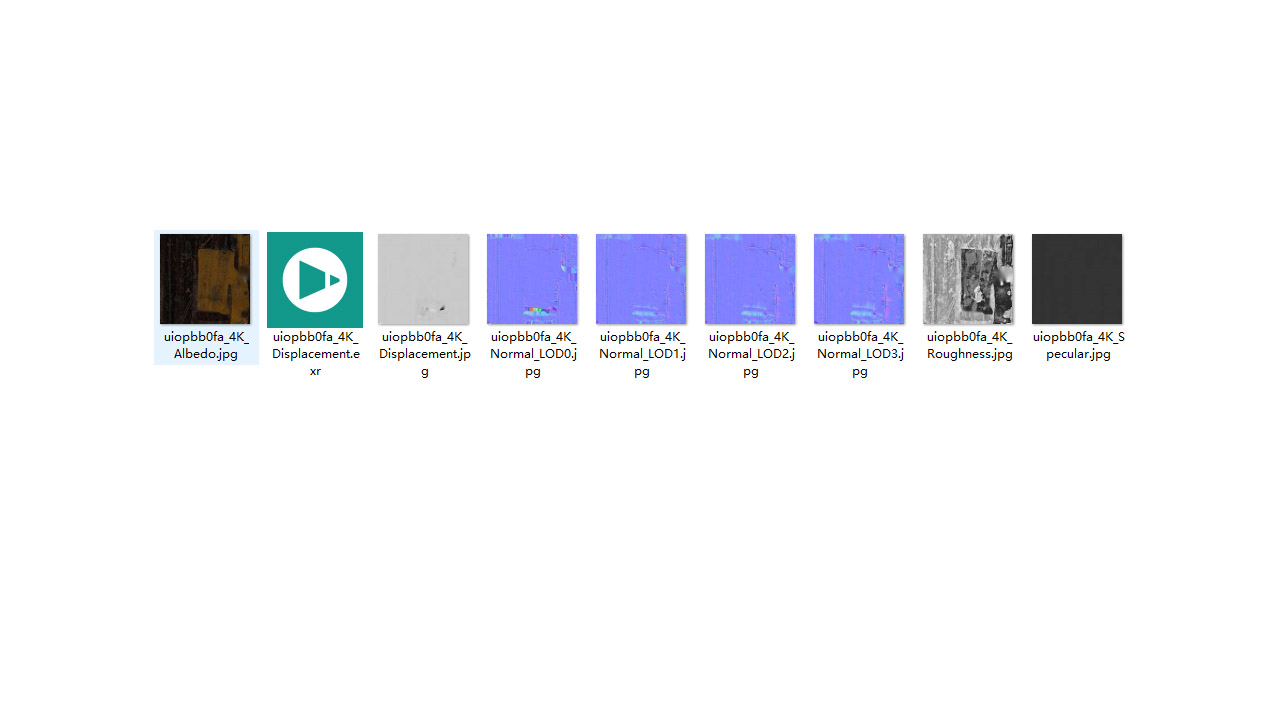The height and width of the screenshot is (720, 1280).
Task: Click the file name uiopbb0fa_4K_Normal_LOD3.jpg
Action: [x=860, y=354]
